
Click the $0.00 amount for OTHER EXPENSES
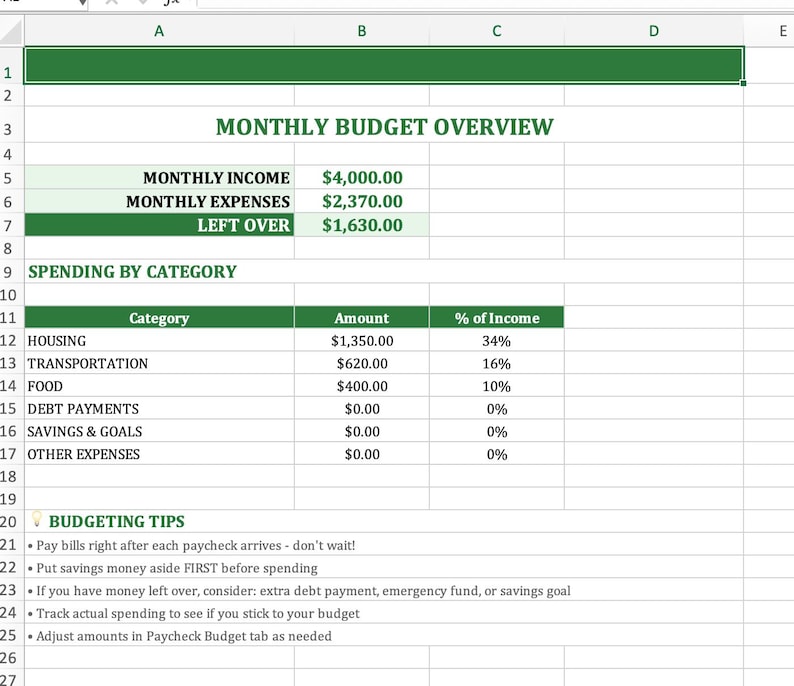click(362, 454)
